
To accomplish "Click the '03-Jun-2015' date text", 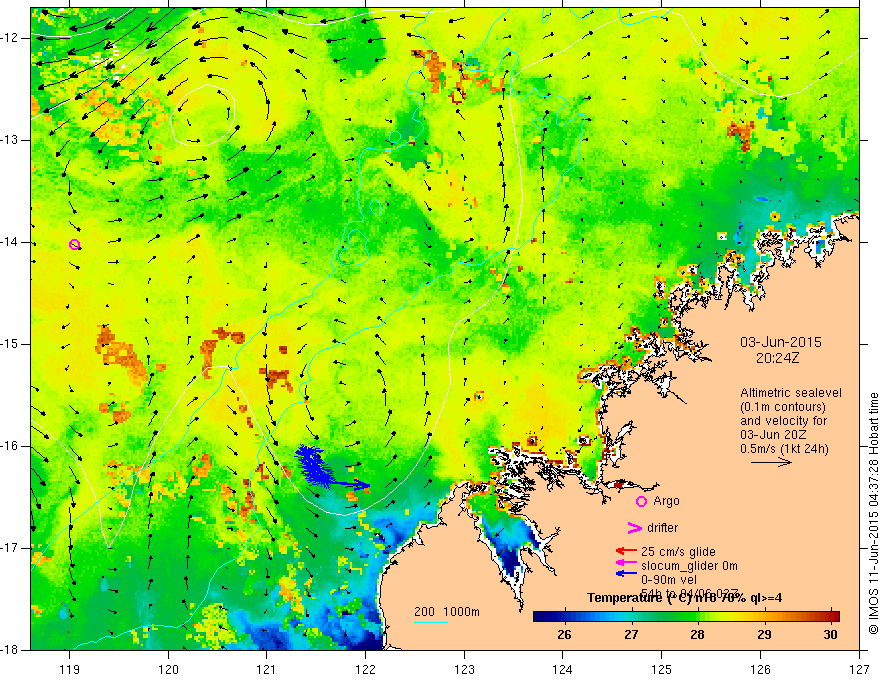I will (781, 342).
